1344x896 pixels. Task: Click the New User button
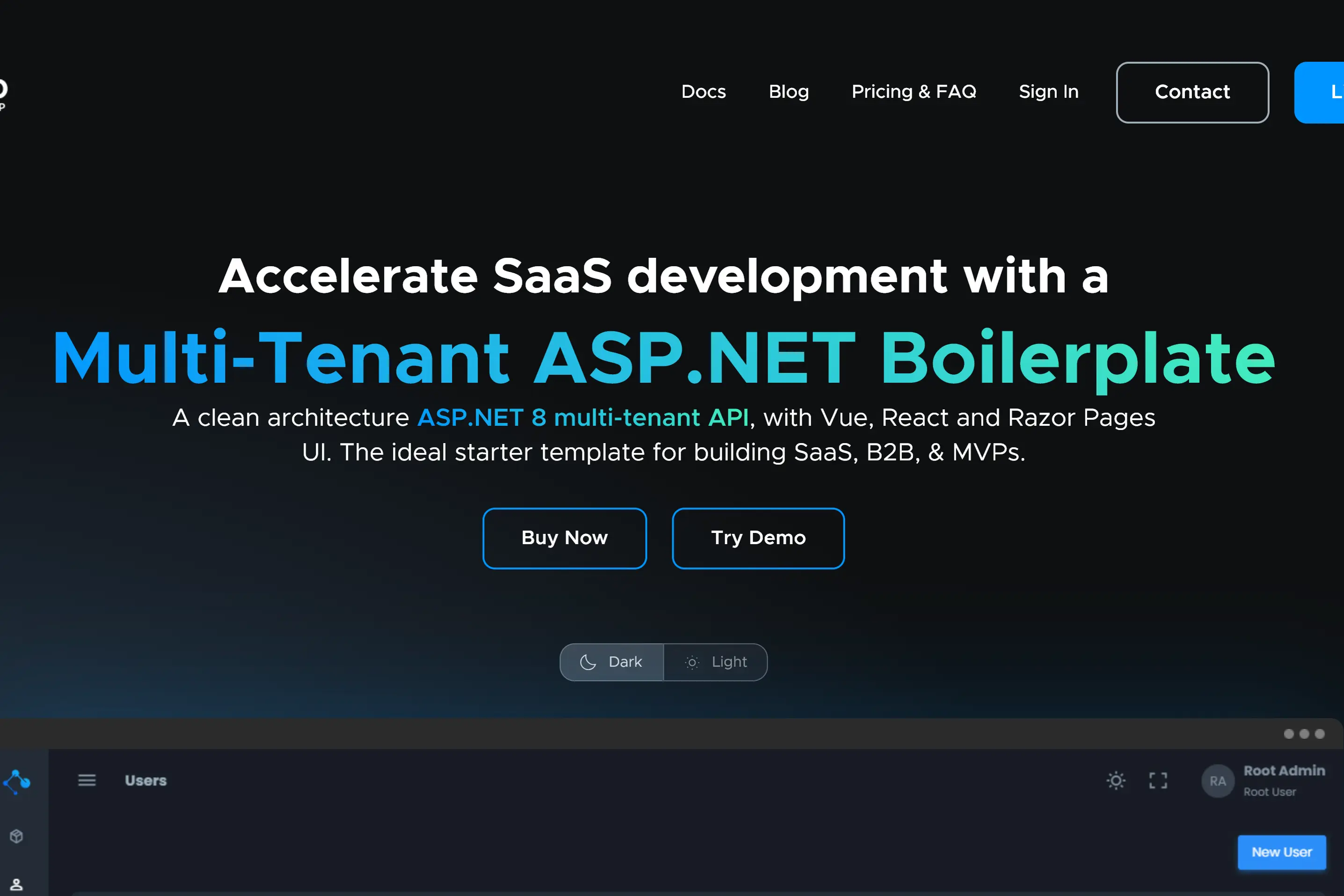1281,852
